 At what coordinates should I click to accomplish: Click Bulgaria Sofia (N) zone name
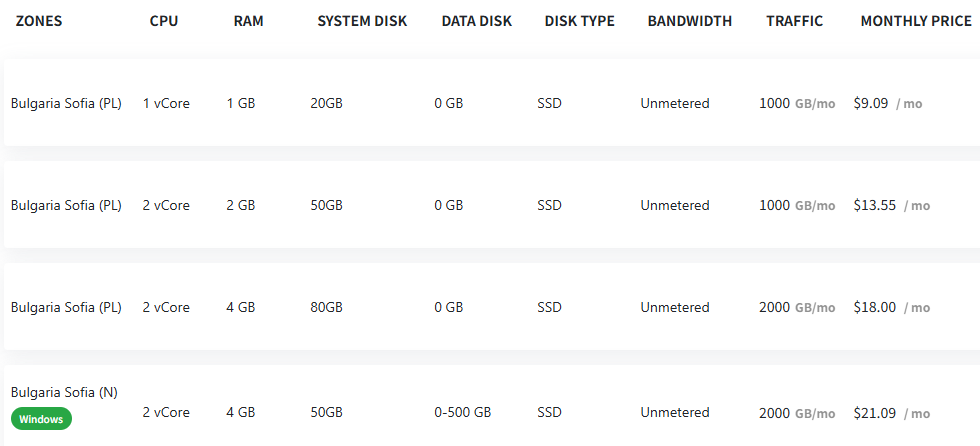pyautogui.click(x=64, y=392)
